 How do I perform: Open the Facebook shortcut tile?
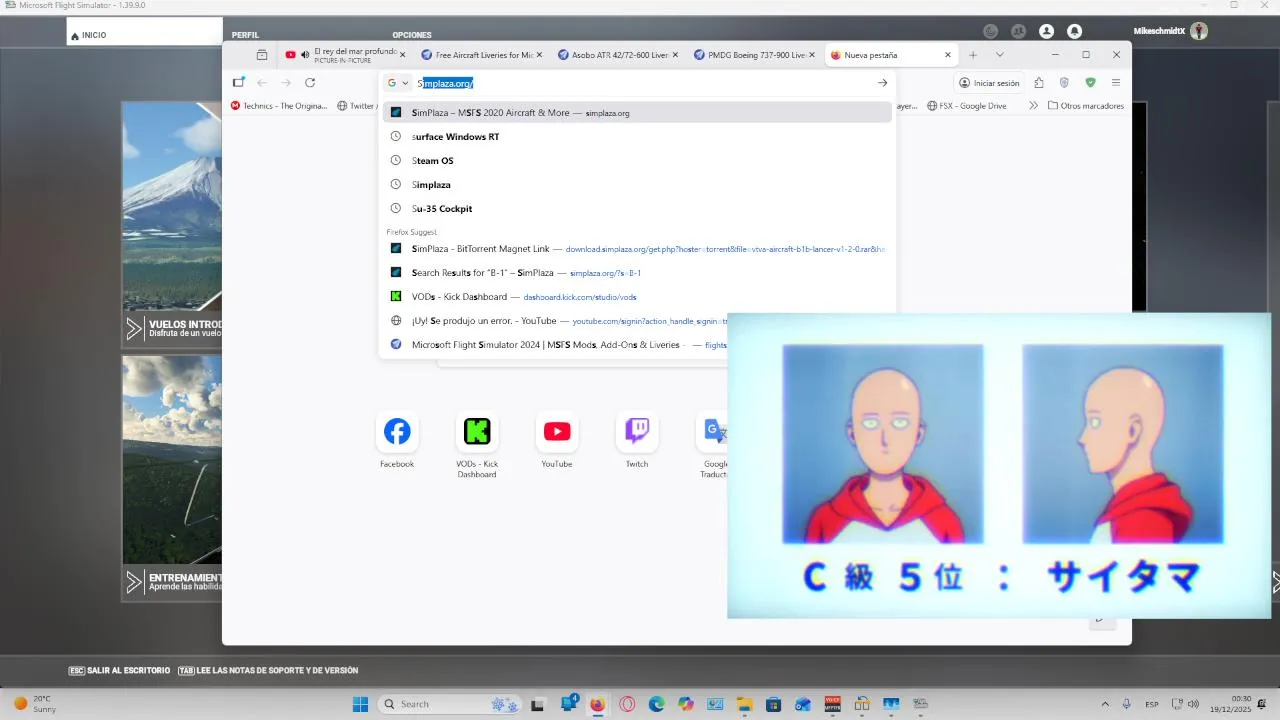(x=397, y=440)
